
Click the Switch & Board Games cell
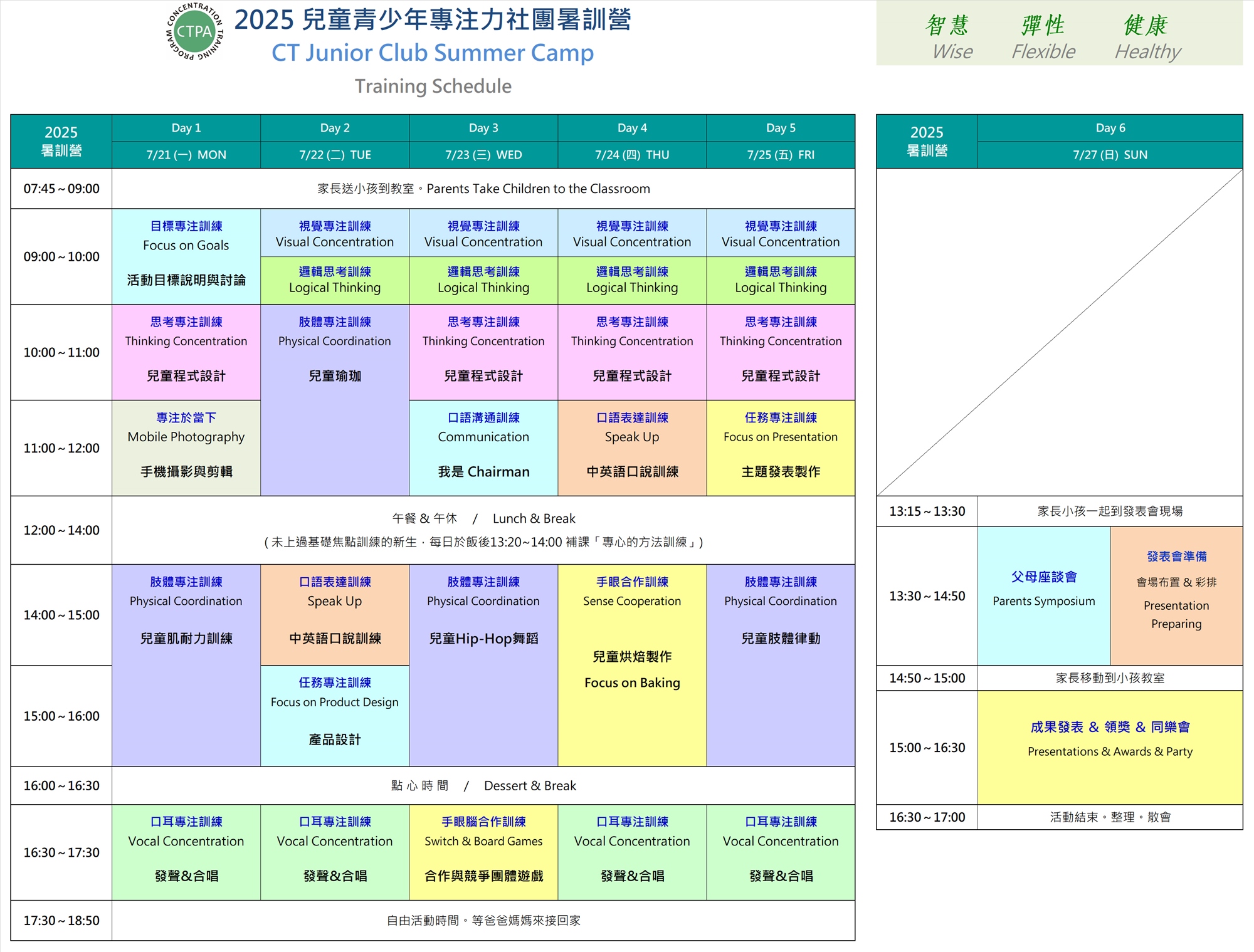pos(483,852)
